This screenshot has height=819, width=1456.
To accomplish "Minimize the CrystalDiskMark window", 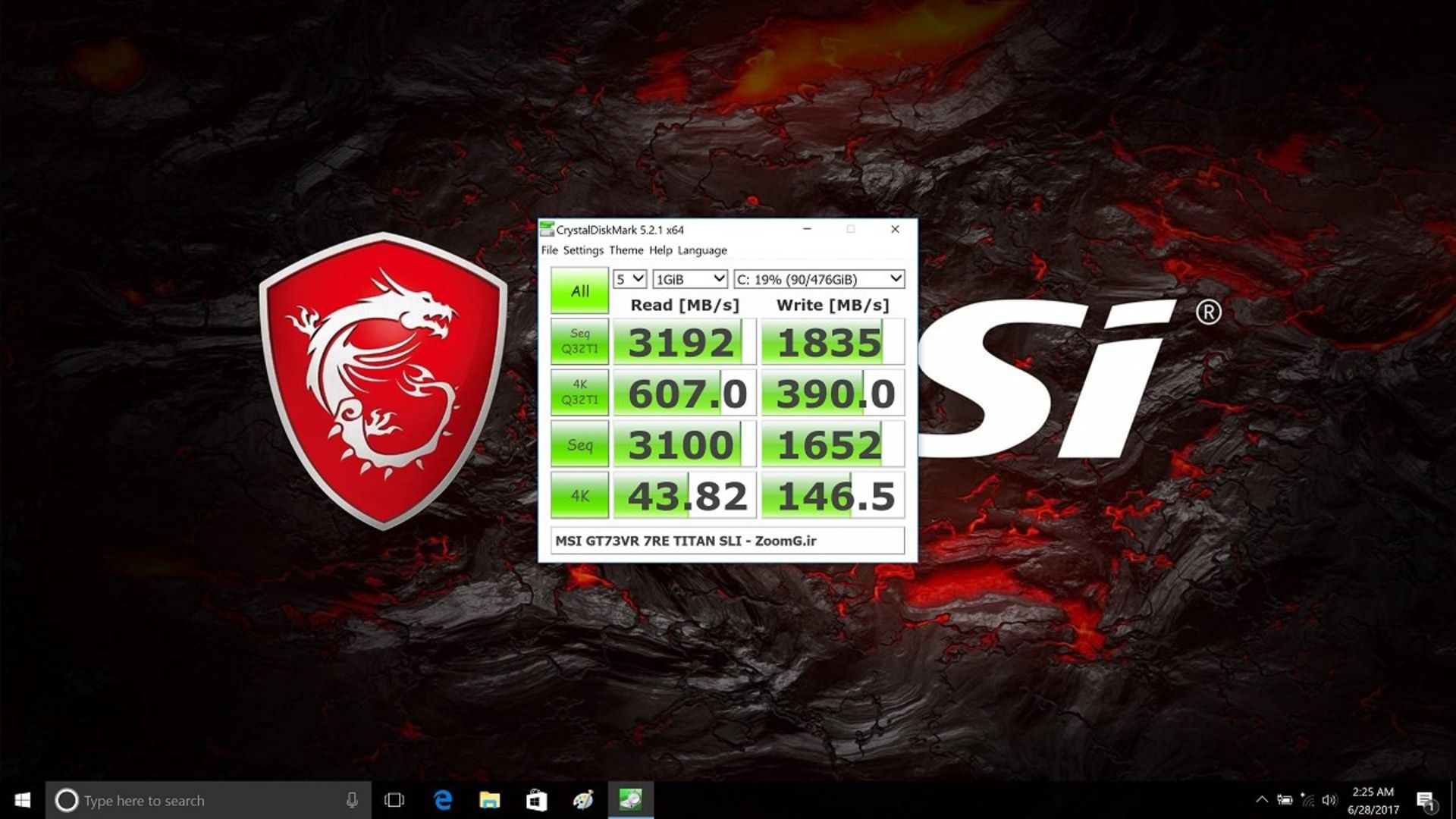I will (x=807, y=229).
